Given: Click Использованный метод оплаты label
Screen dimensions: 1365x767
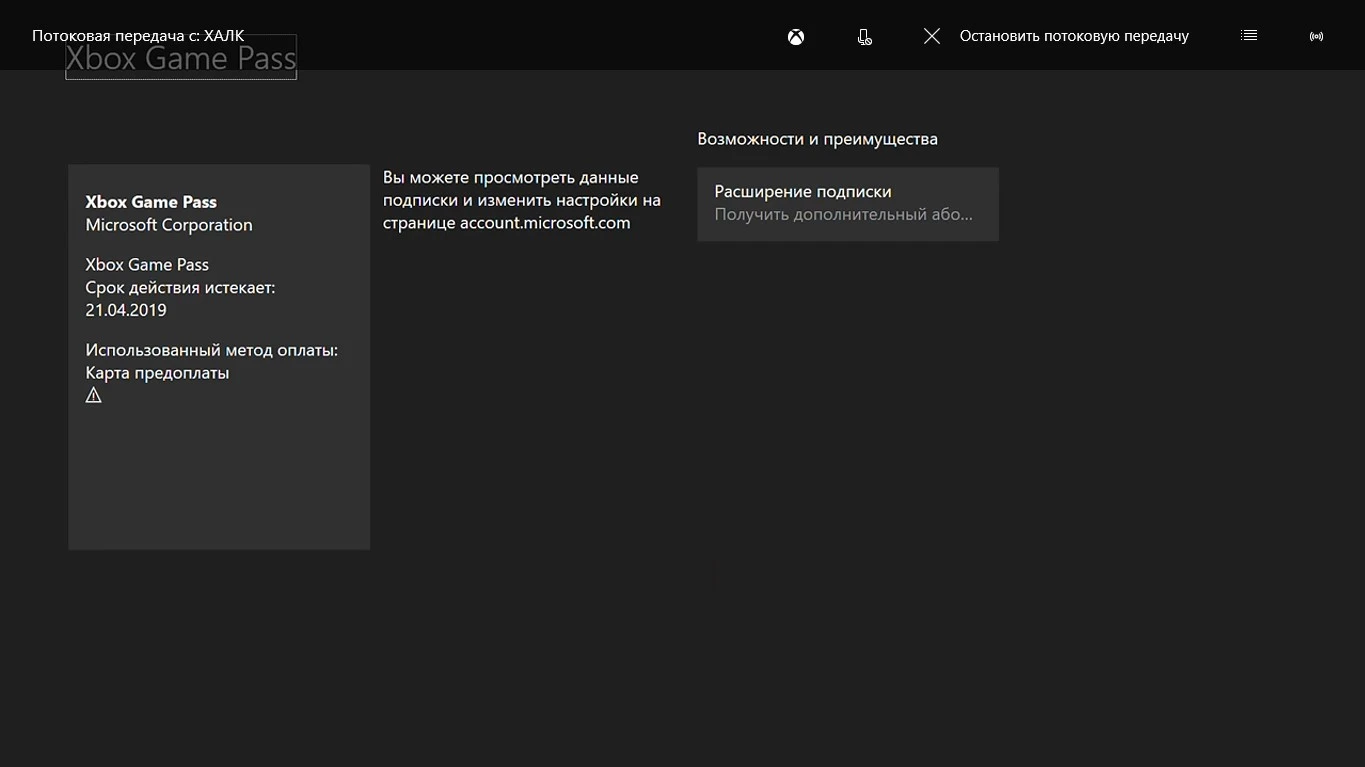Looking at the screenshot, I should [212, 350].
